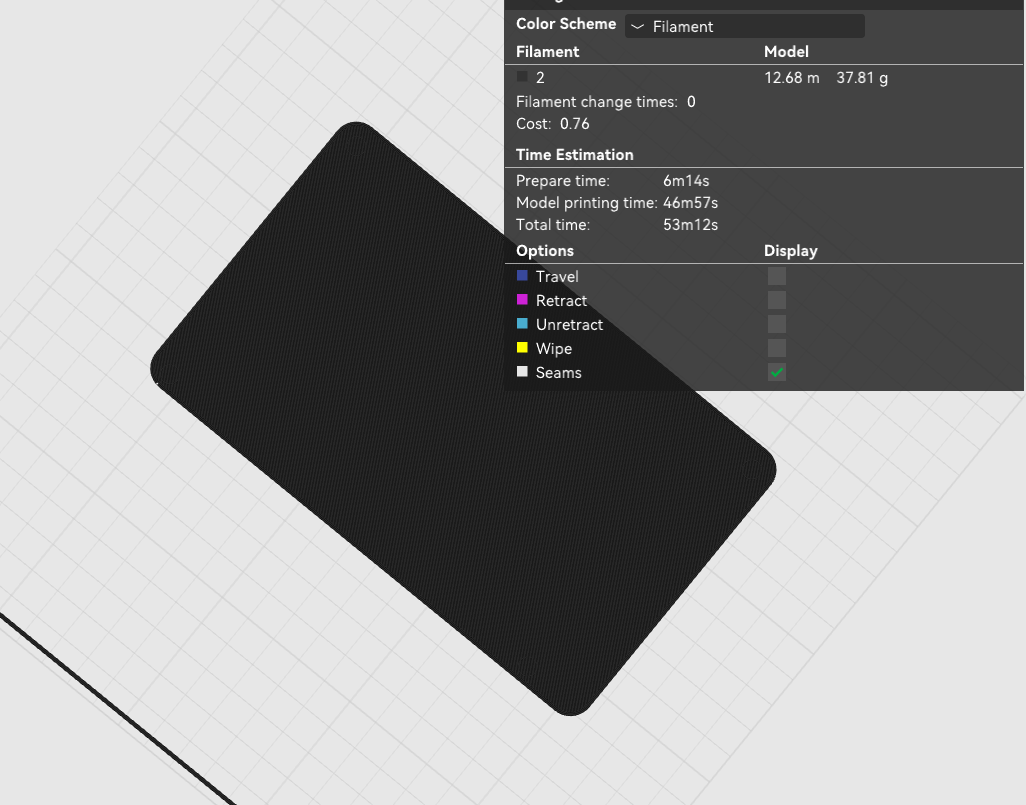The height and width of the screenshot is (805, 1026).
Task: Click the magenta Retract color swatch
Action: (522, 300)
